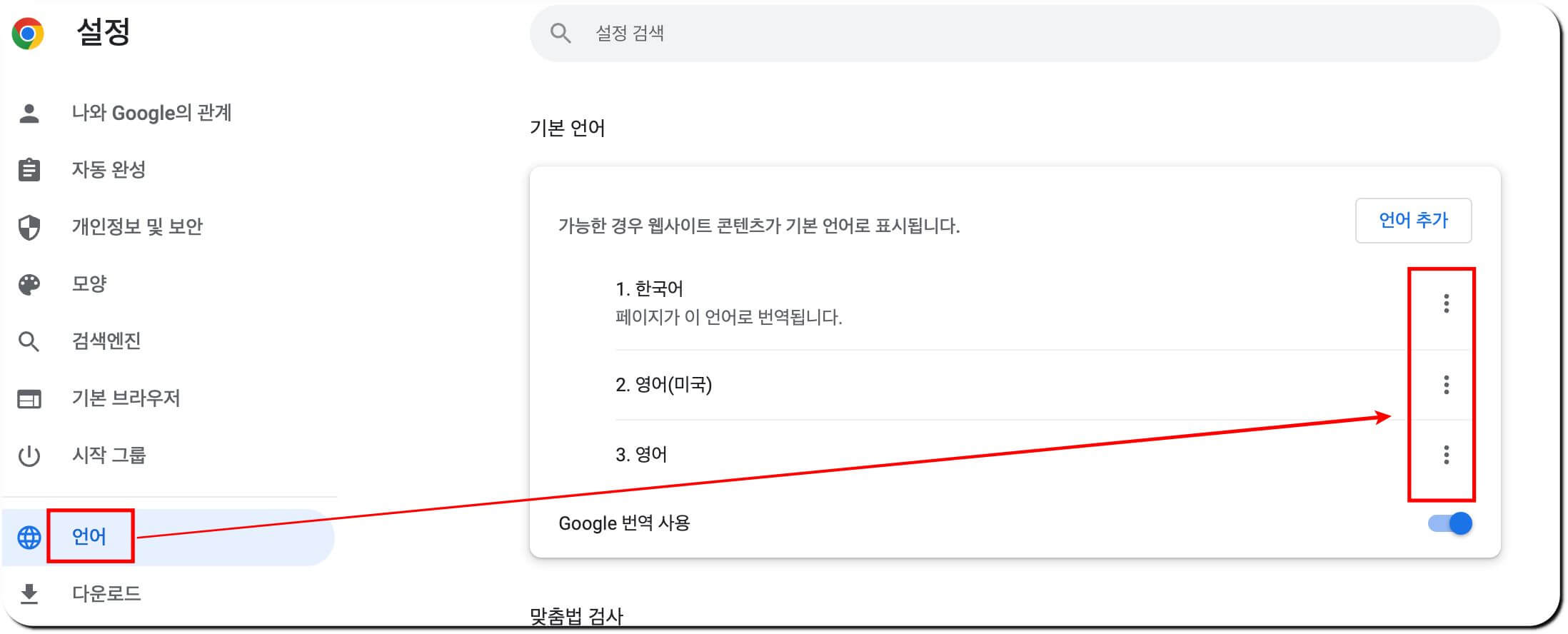Click the 웹사이트 콘텐츠가 기본 언어로 표시됩니다 description
Image resolution: width=1568 pixels, height=634 pixels.
pos(759,226)
